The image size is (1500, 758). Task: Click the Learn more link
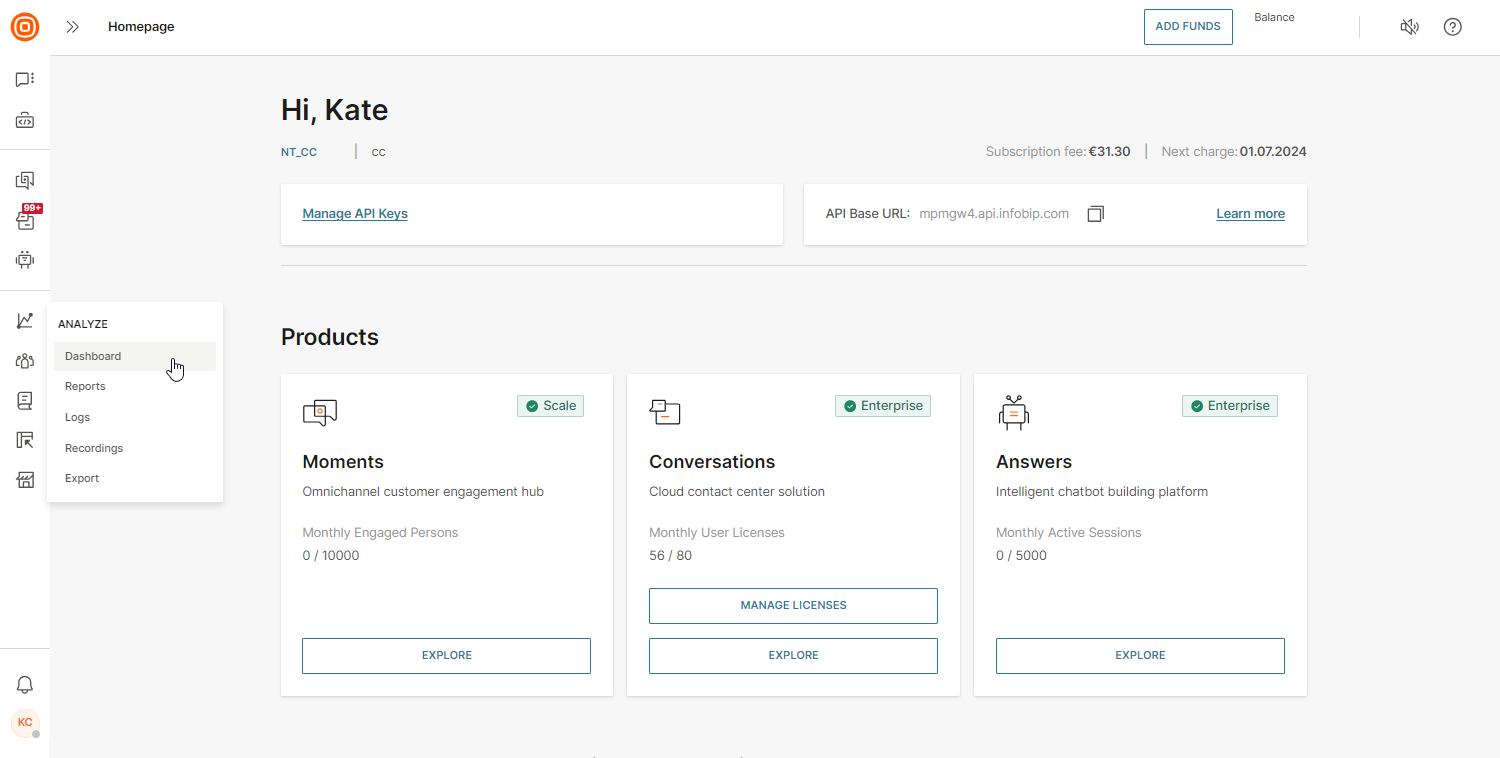click(1250, 214)
